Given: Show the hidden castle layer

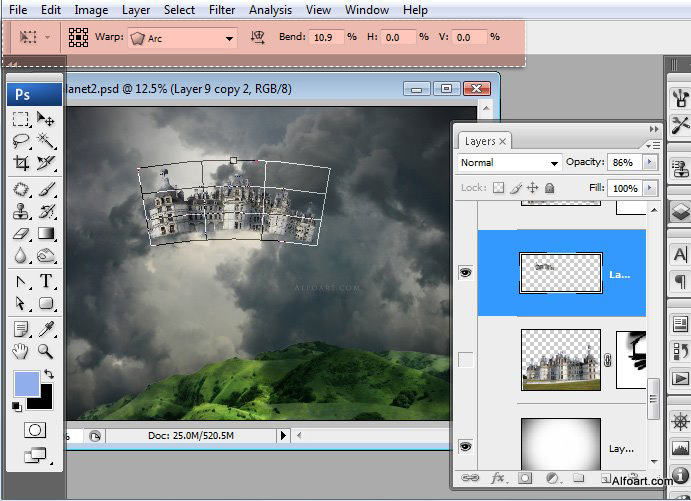Looking at the screenshot, I should pyautogui.click(x=466, y=359).
